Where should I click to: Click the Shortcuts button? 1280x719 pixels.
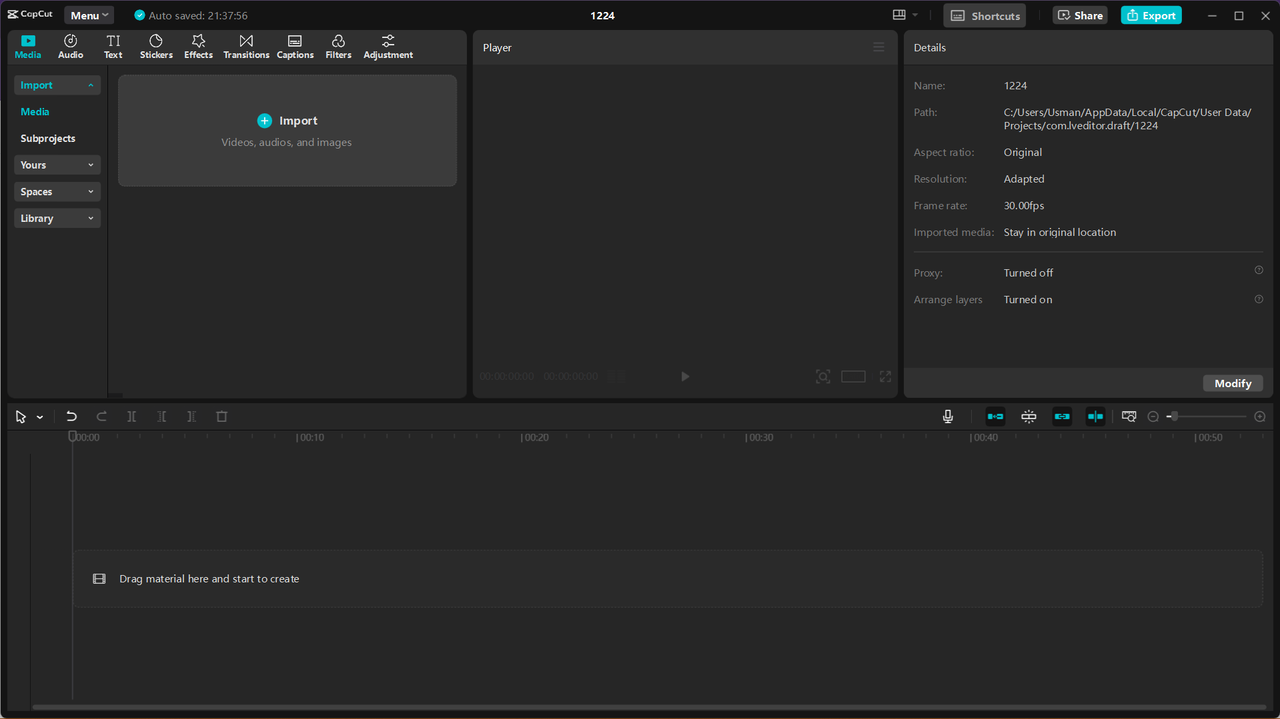(985, 16)
